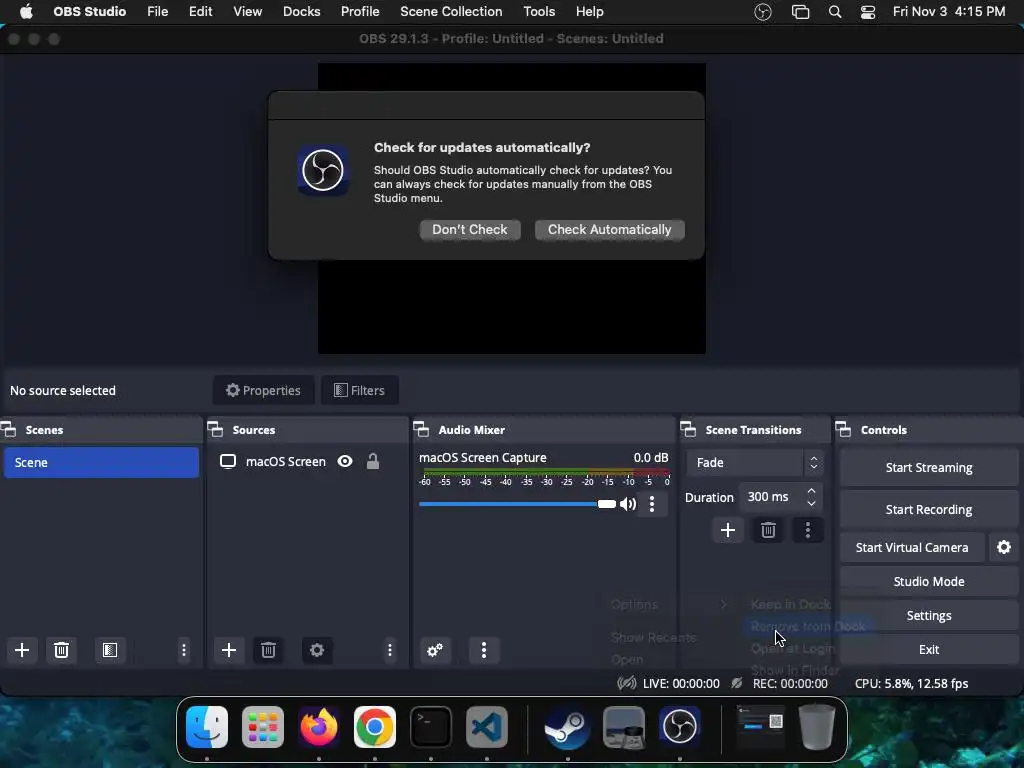Open macOS Screen Capture audio options dots

[x=652, y=504]
